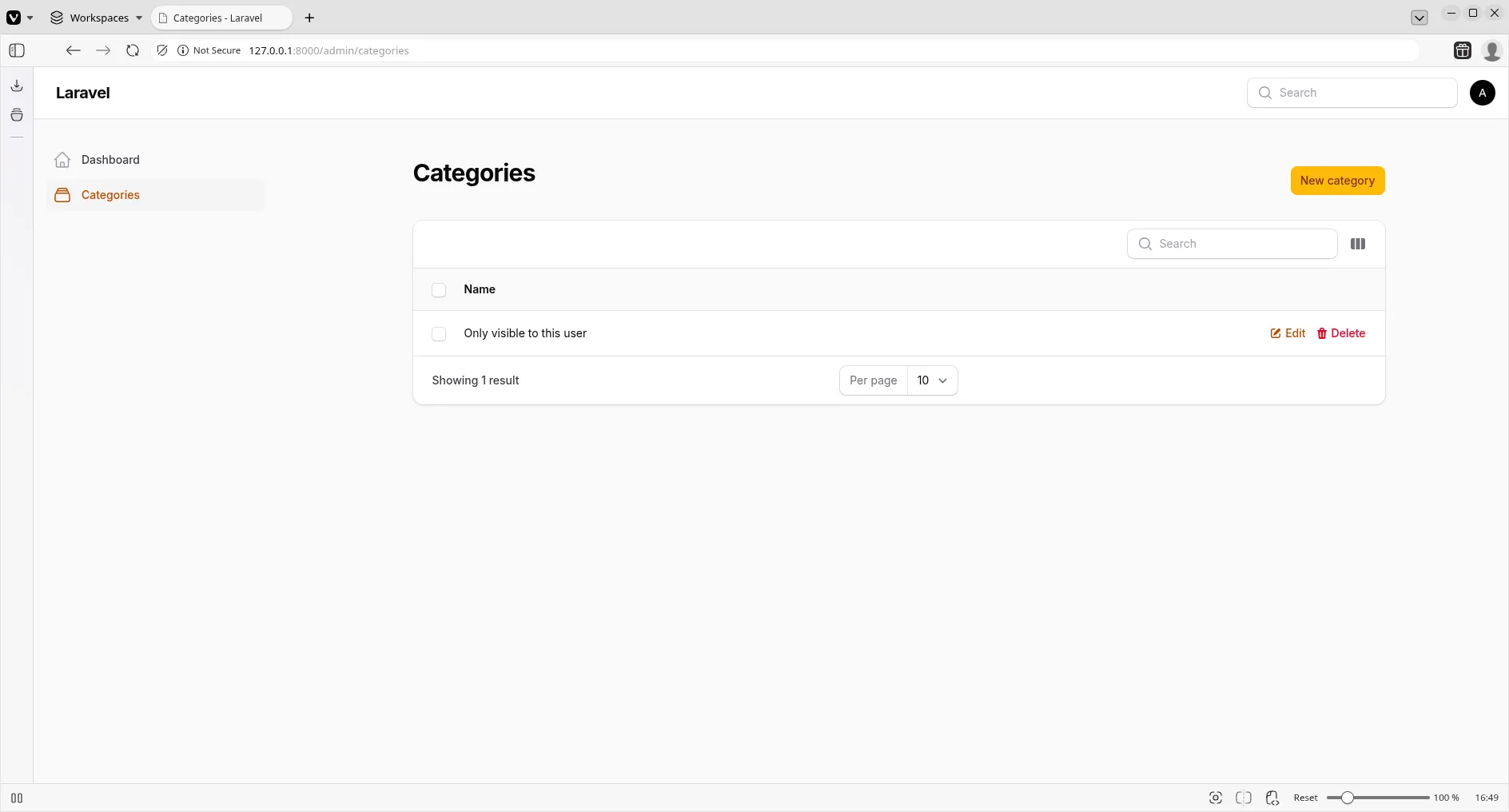Open the downloads icon in left rail
The height and width of the screenshot is (812, 1509).
click(16, 86)
